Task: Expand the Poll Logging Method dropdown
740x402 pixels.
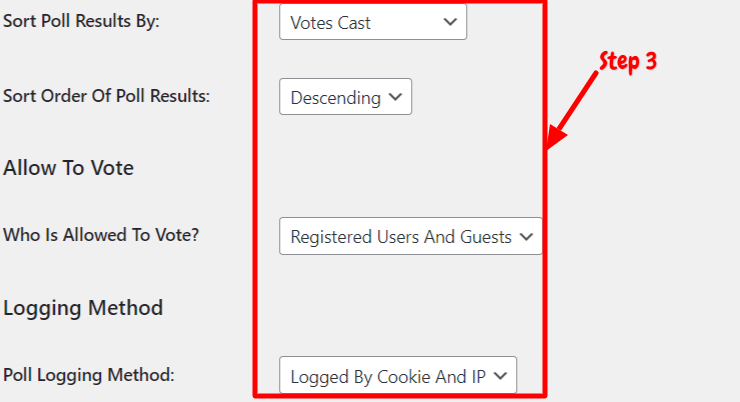Action: tap(398, 375)
